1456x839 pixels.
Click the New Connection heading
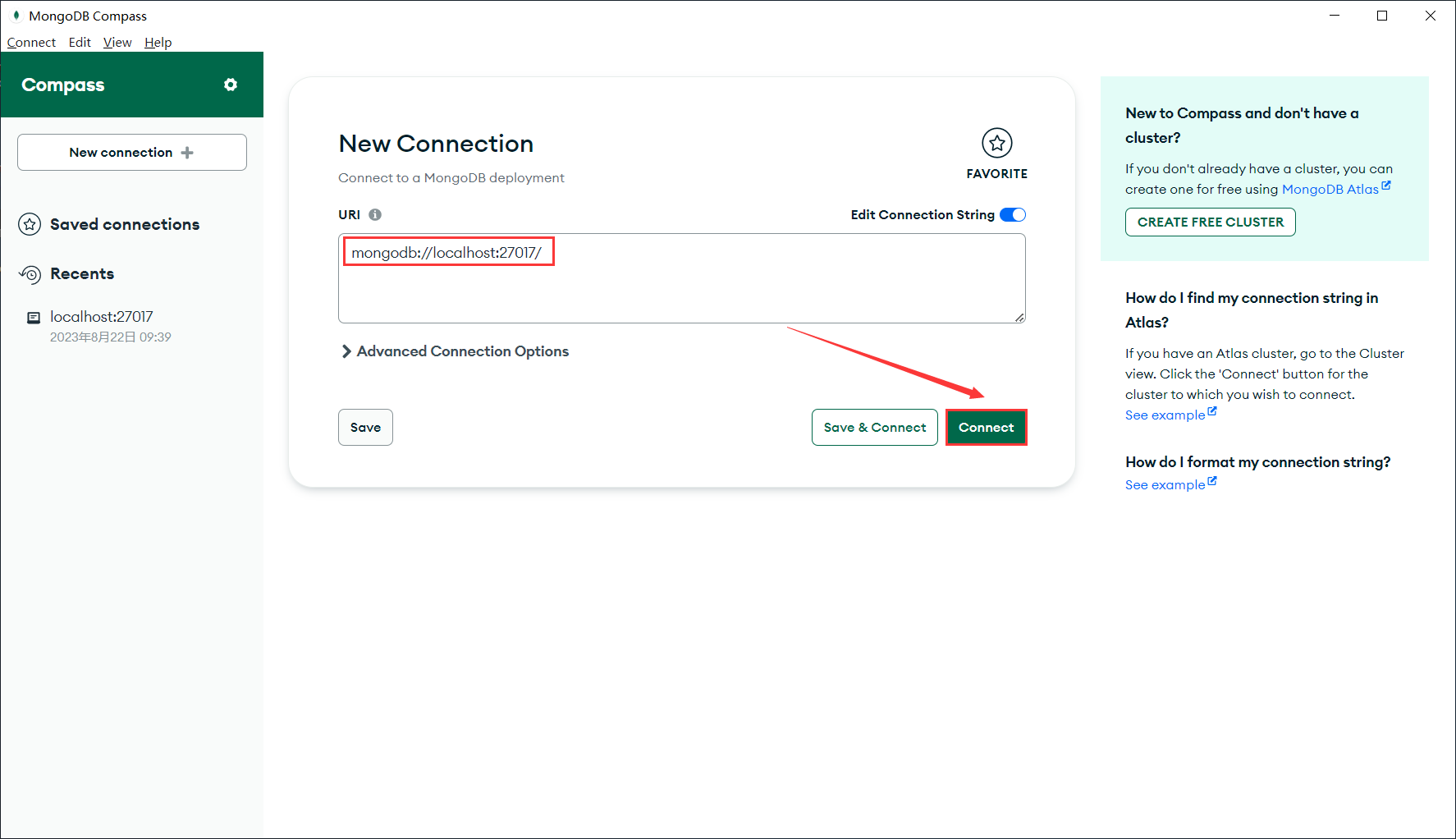(x=436, y=144)
